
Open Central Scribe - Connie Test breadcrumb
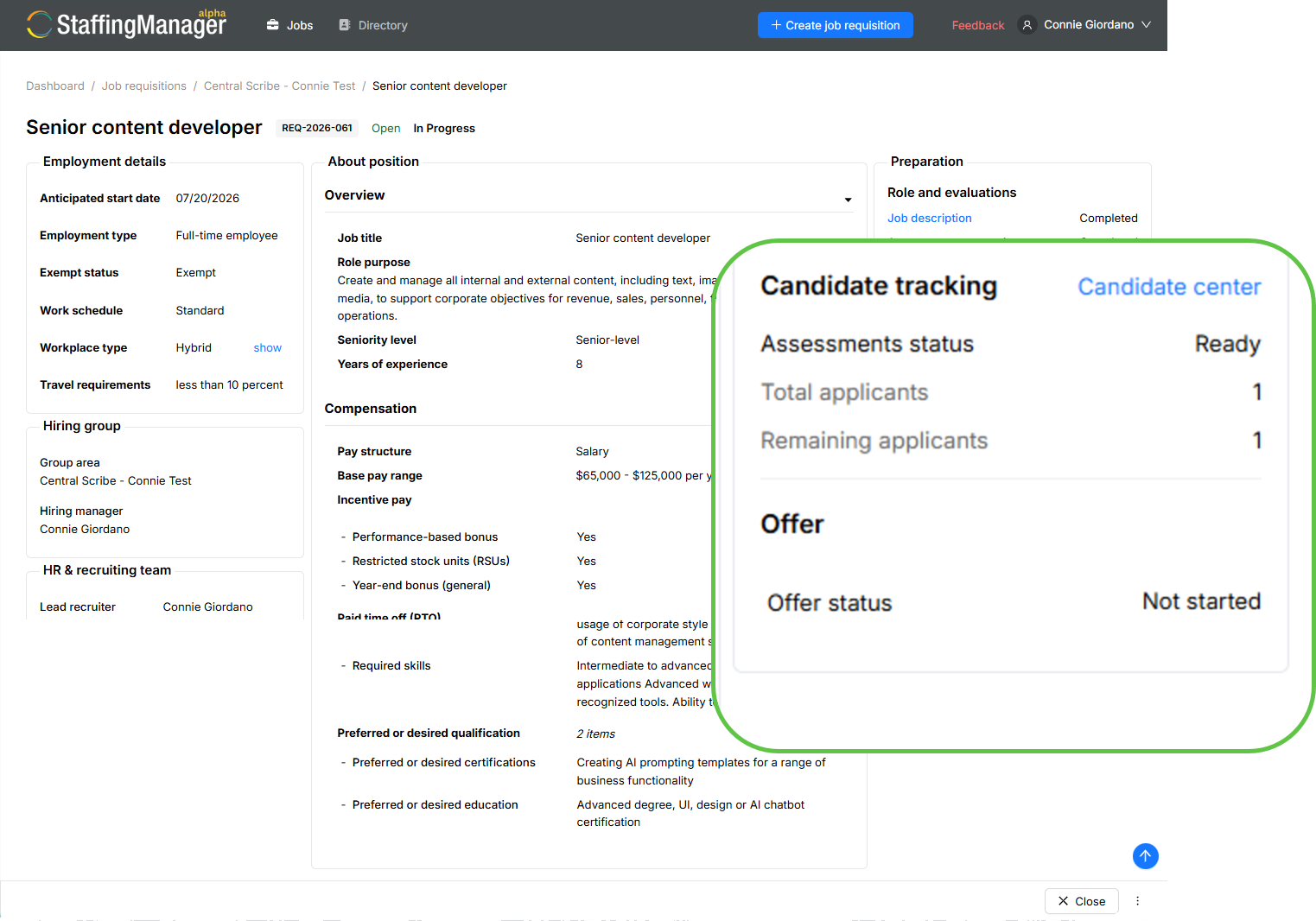click(279, 86)
